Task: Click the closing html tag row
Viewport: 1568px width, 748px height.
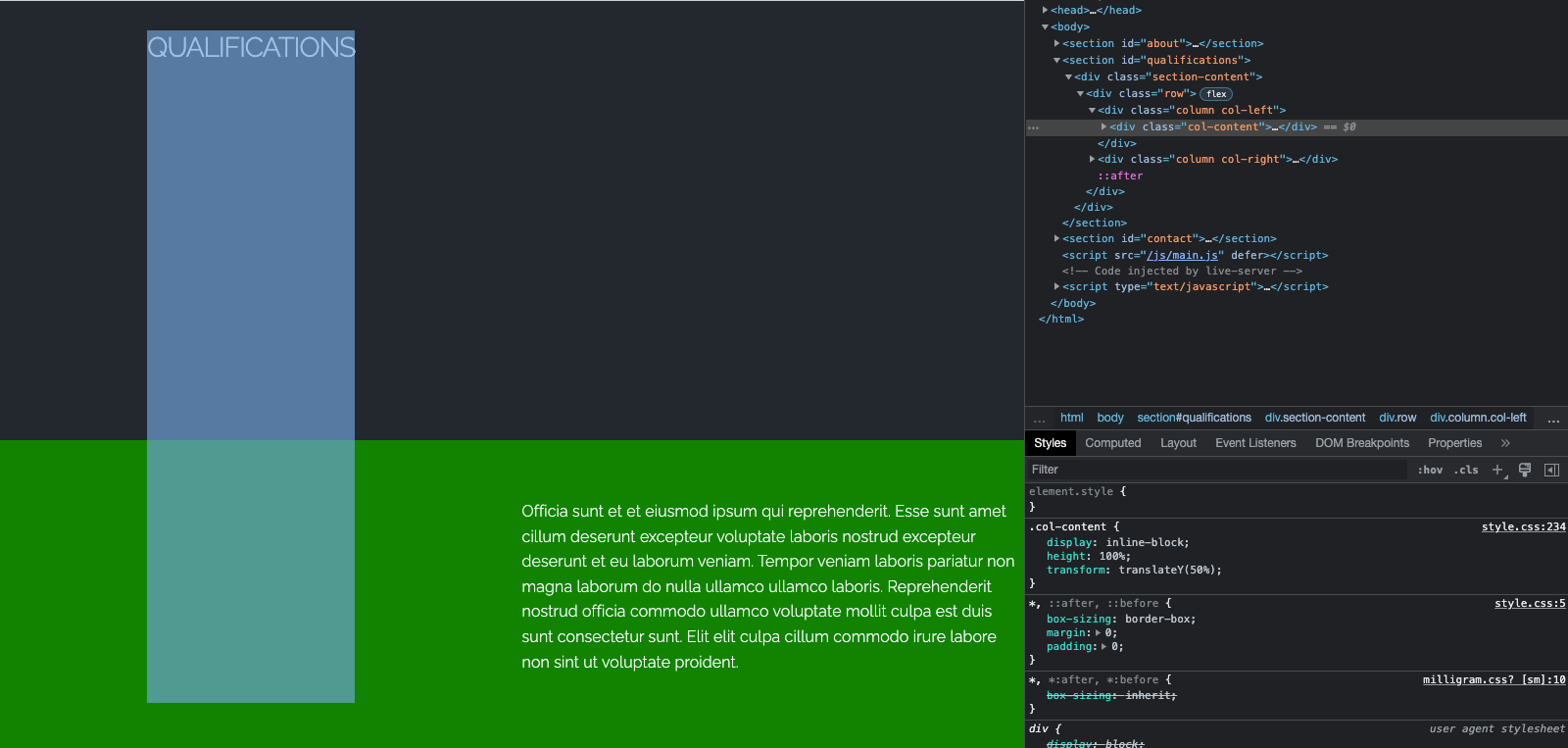Action: tap(1061, 320)
